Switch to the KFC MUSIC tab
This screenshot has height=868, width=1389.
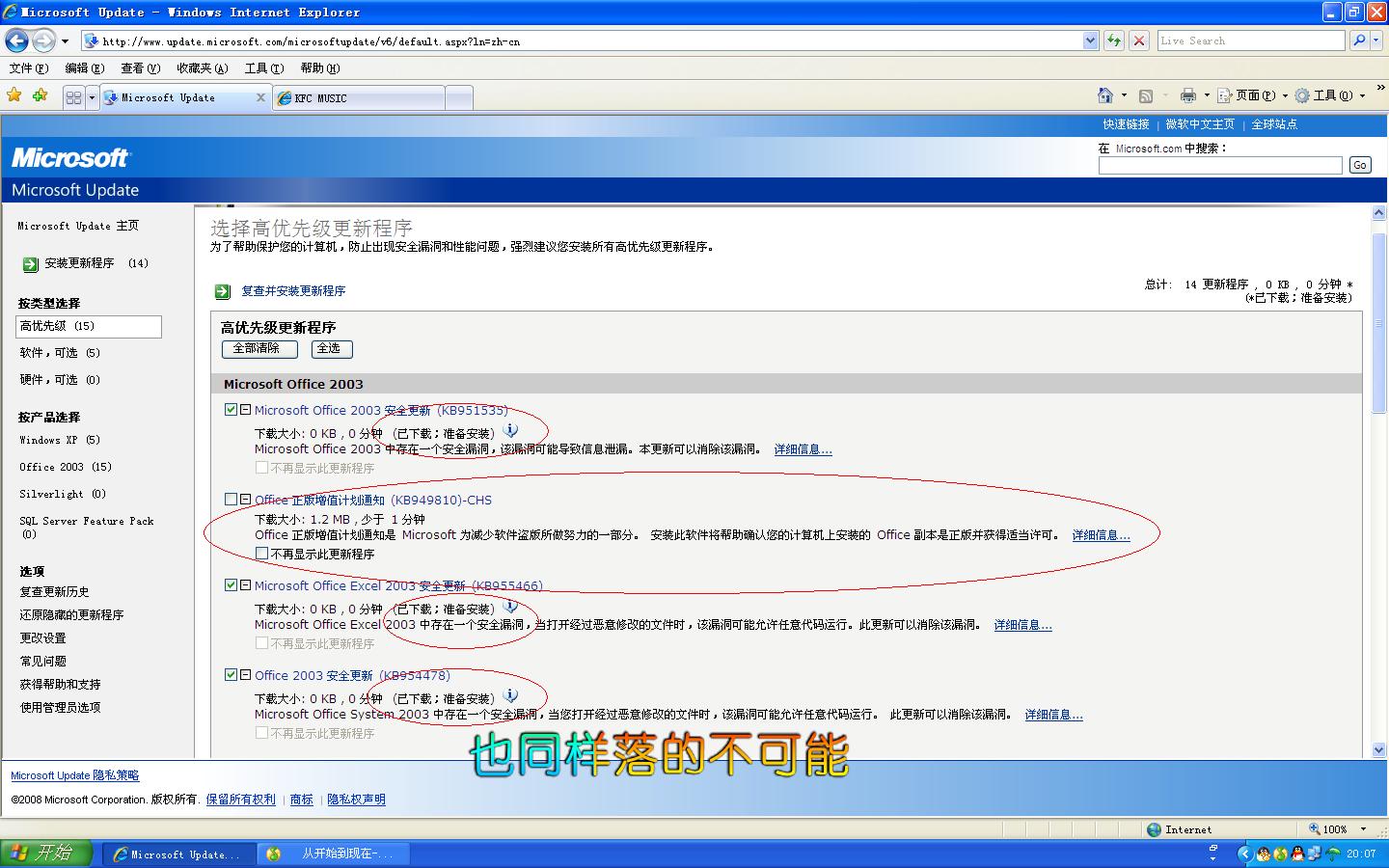click(360, 97)
